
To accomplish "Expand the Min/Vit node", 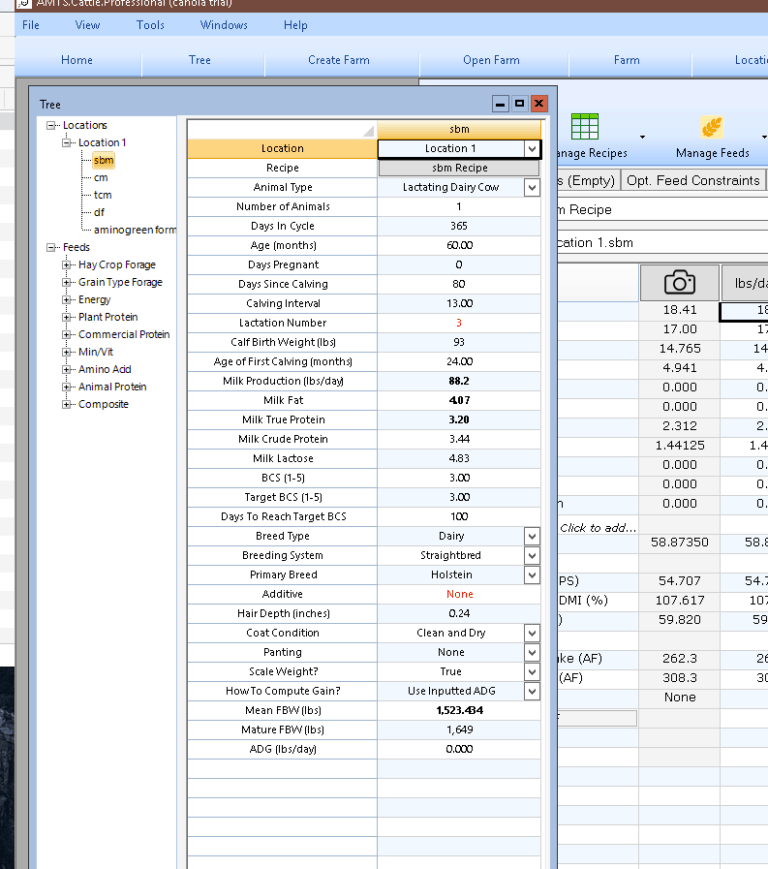I will coord(66,352).
